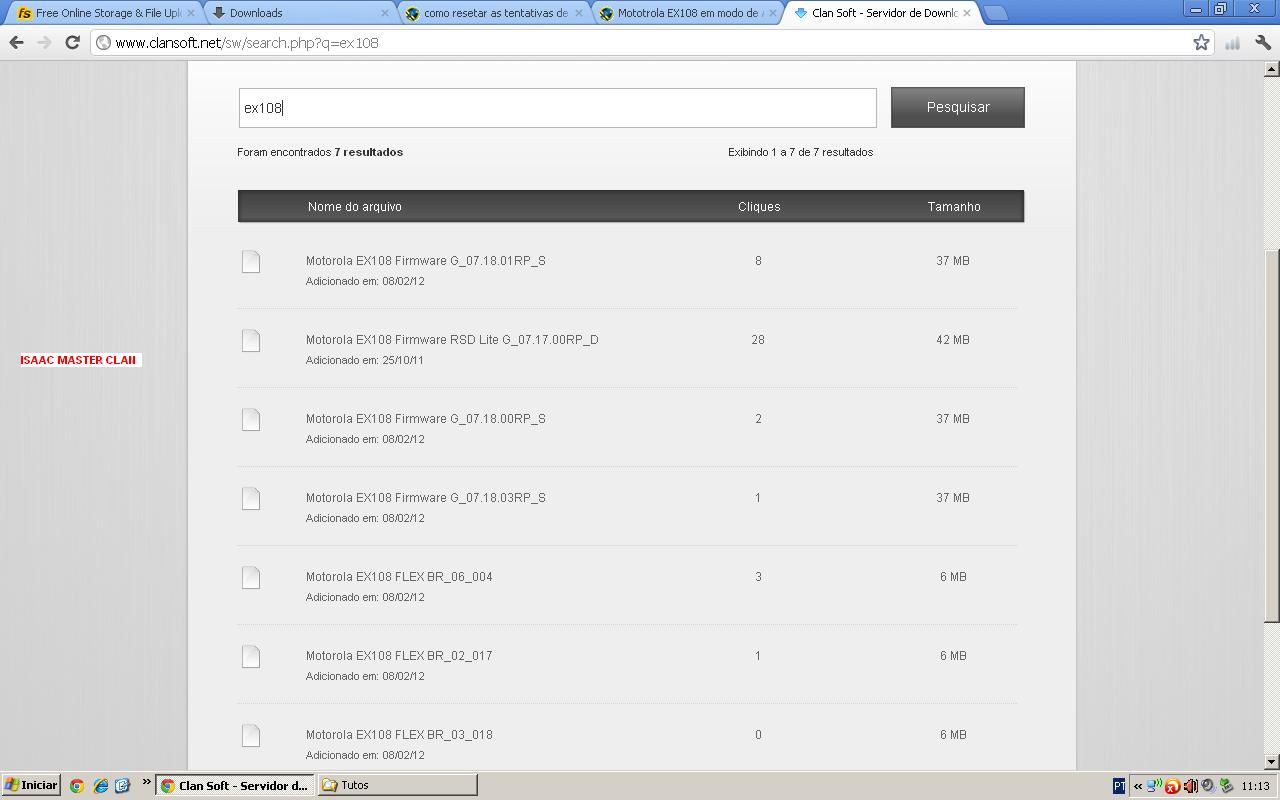
Task: Click the ISAAC MASTER CLAN label
Action: tap(79, 360)
